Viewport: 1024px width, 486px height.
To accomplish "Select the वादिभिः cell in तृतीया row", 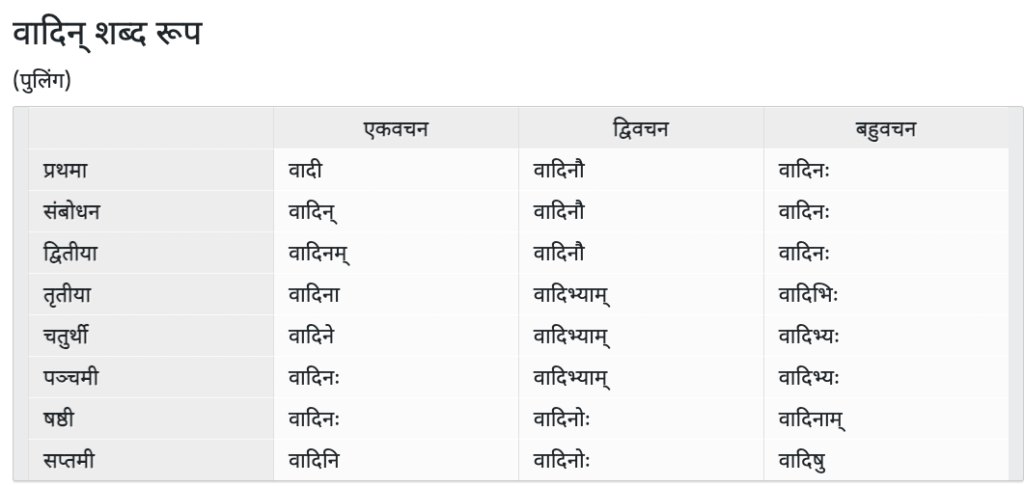I will tap(810, 295).
